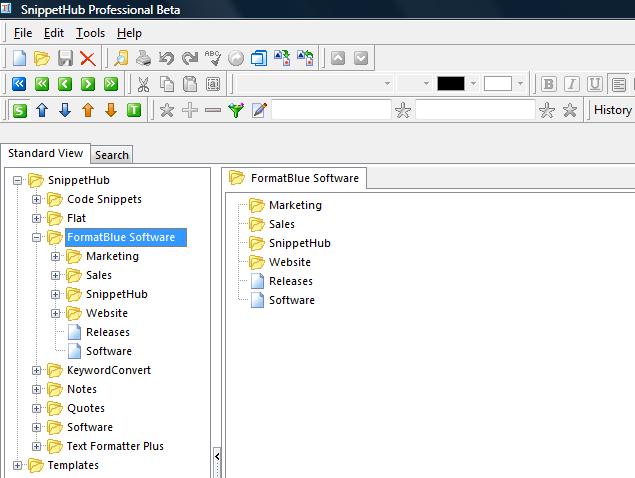Collapse the FormatBlue Software folder
The width and height of the screenshot is (635, 478).
click(x=36, y=237)
